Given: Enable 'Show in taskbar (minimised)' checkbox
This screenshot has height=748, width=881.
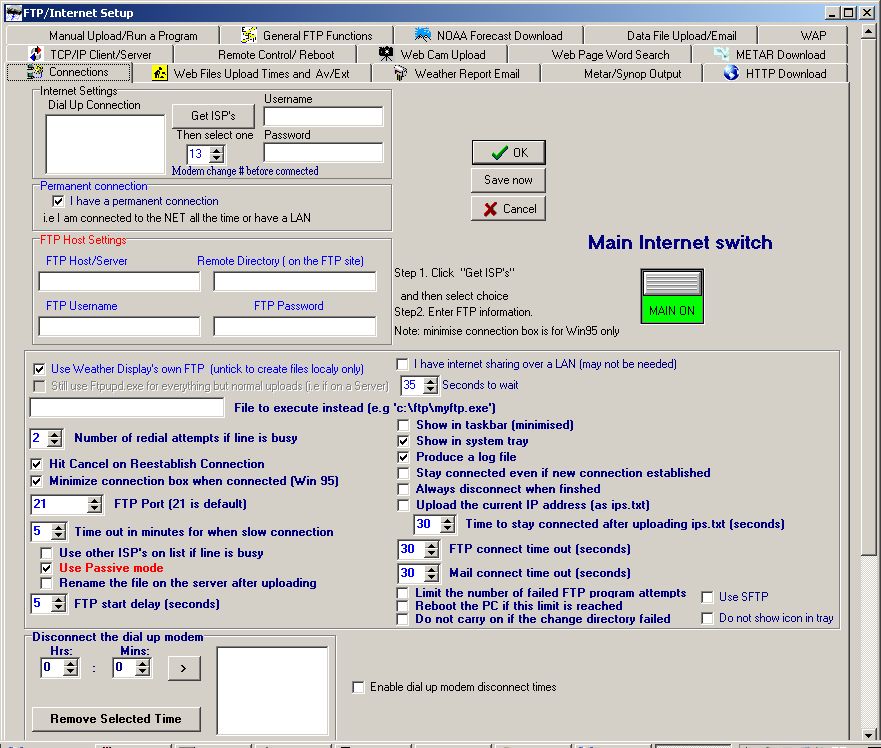Looking at the screenshot, I should [403, 425].
